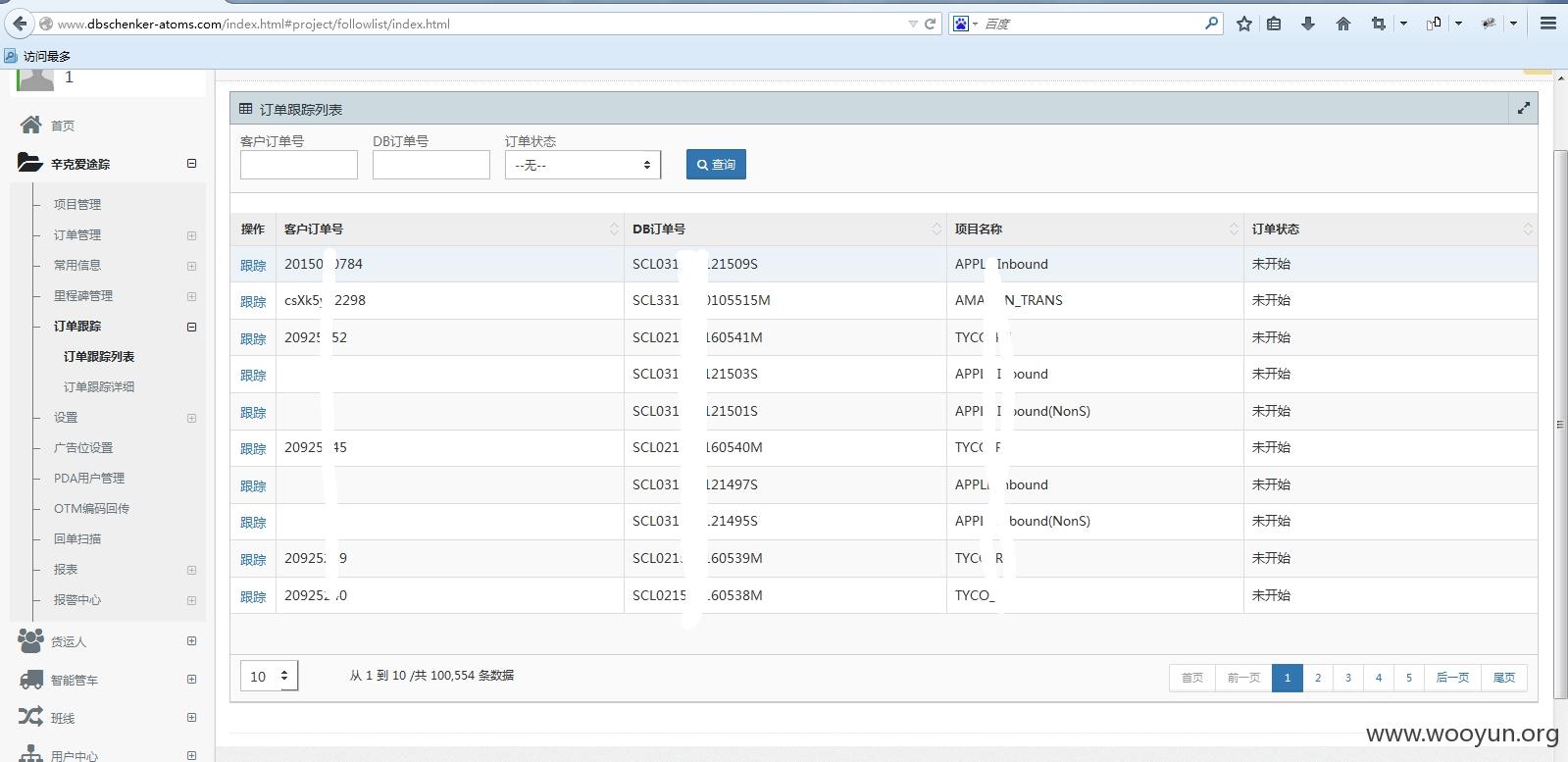Open 订单跟踪详细 menu item

point(99,386)
